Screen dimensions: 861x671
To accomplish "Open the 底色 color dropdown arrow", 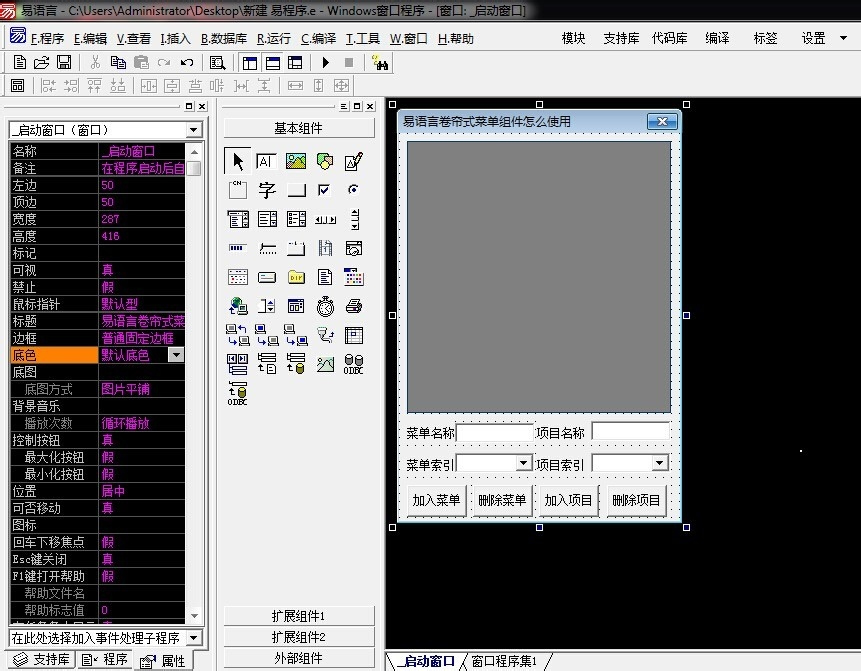I will click(x=176, y=355).
